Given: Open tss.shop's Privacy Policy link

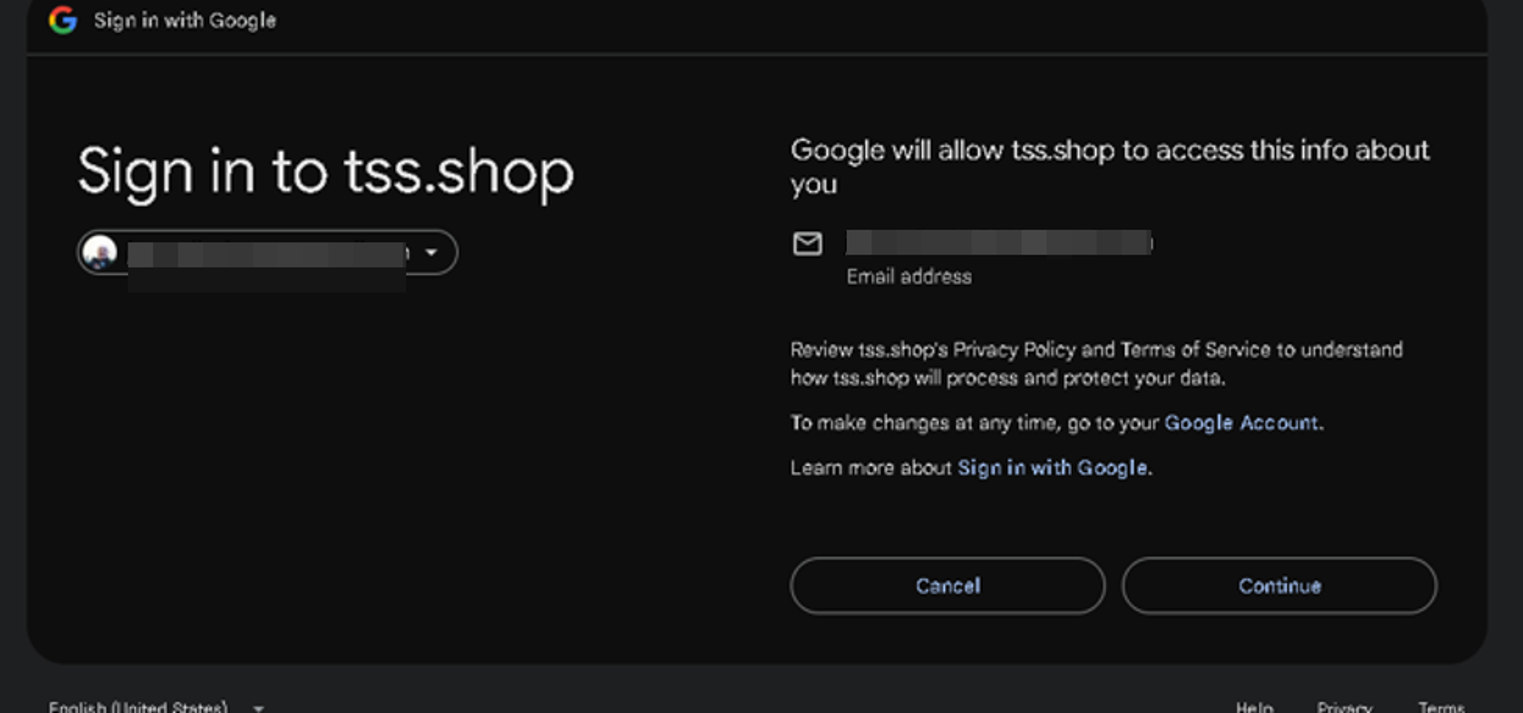Looking at the screenshot, I should click(x=1014, y=350).
